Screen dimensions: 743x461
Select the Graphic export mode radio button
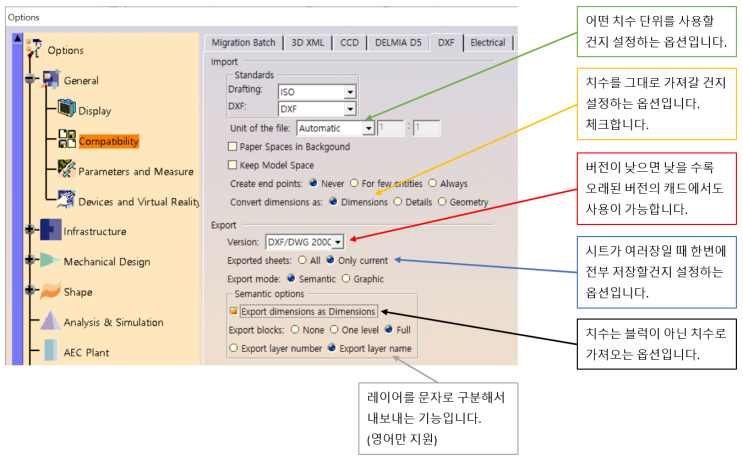click(x=346, y=279)
